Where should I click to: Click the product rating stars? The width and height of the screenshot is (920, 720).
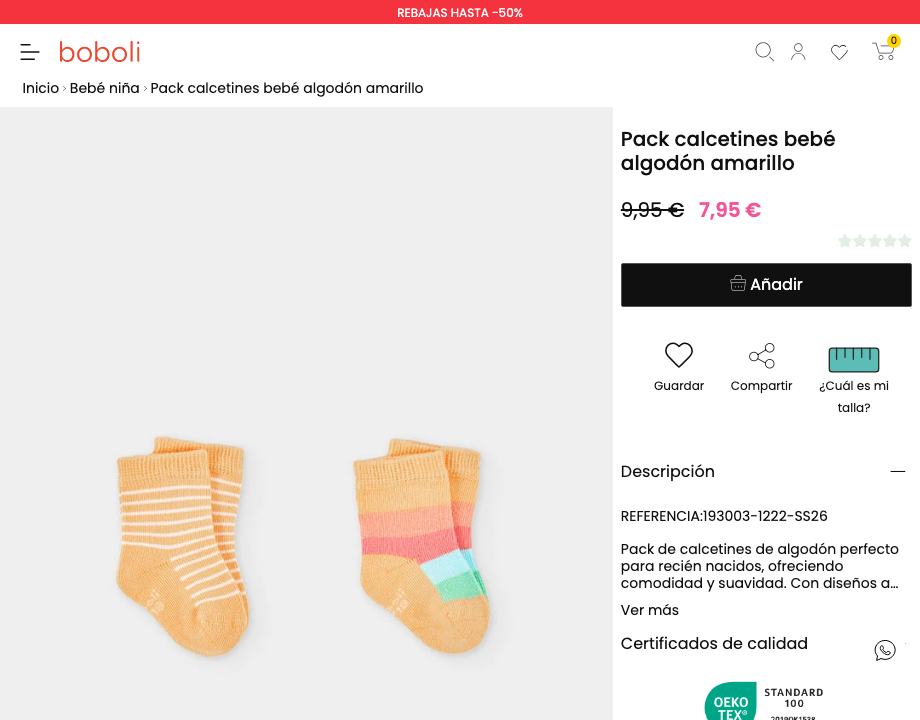875,241
